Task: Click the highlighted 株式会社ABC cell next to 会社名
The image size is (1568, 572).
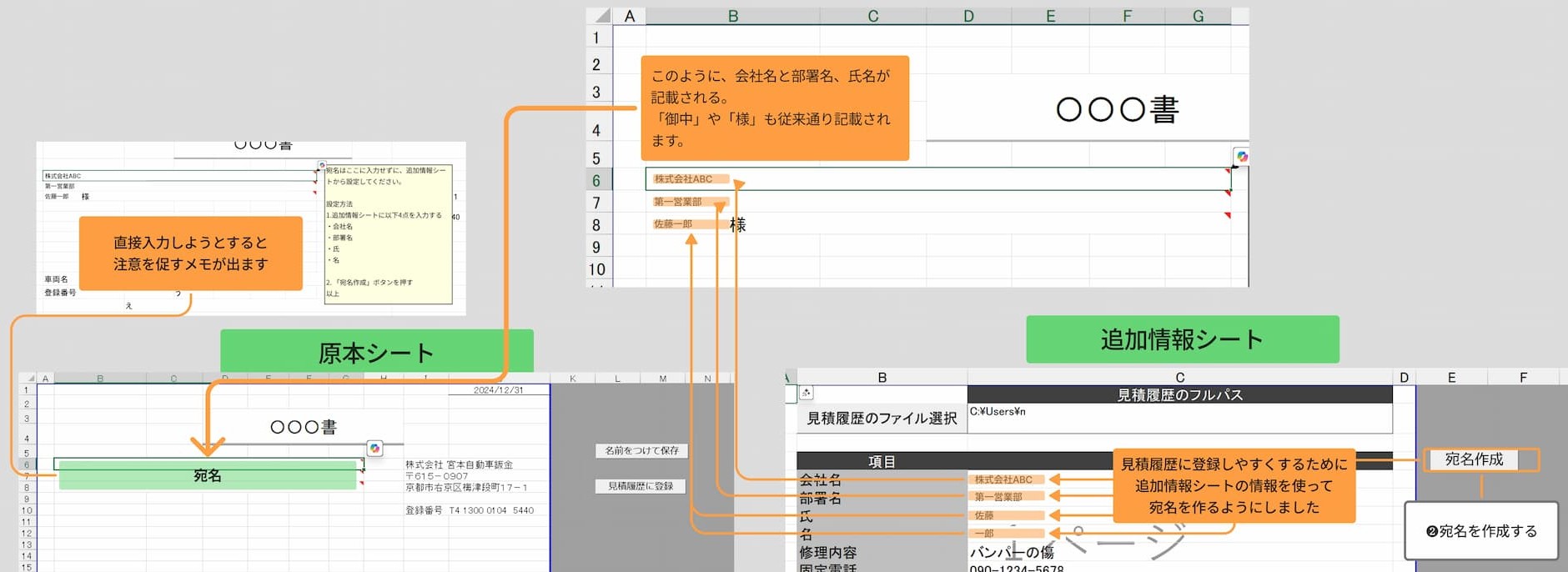Action: pyautogui.click(x=1004, y=479)
